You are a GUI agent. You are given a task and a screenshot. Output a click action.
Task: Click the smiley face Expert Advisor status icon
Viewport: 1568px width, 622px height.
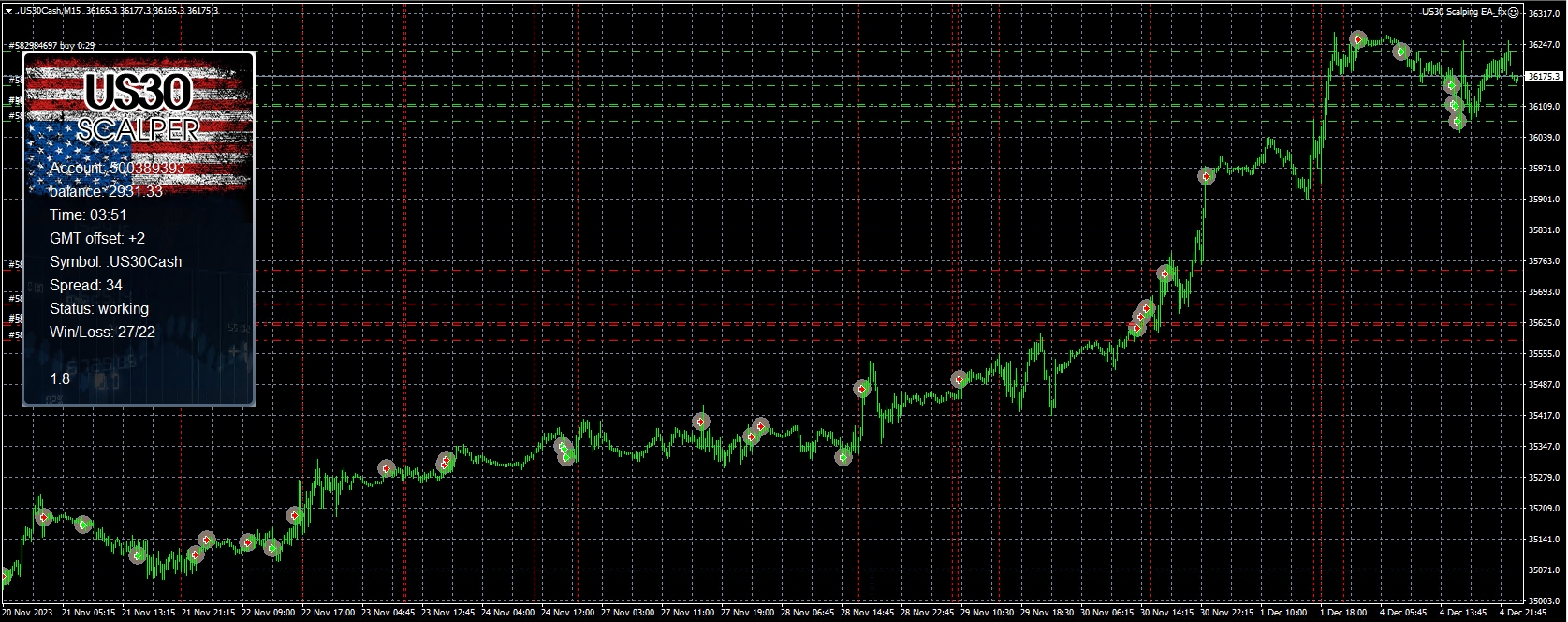[1515, 12]
